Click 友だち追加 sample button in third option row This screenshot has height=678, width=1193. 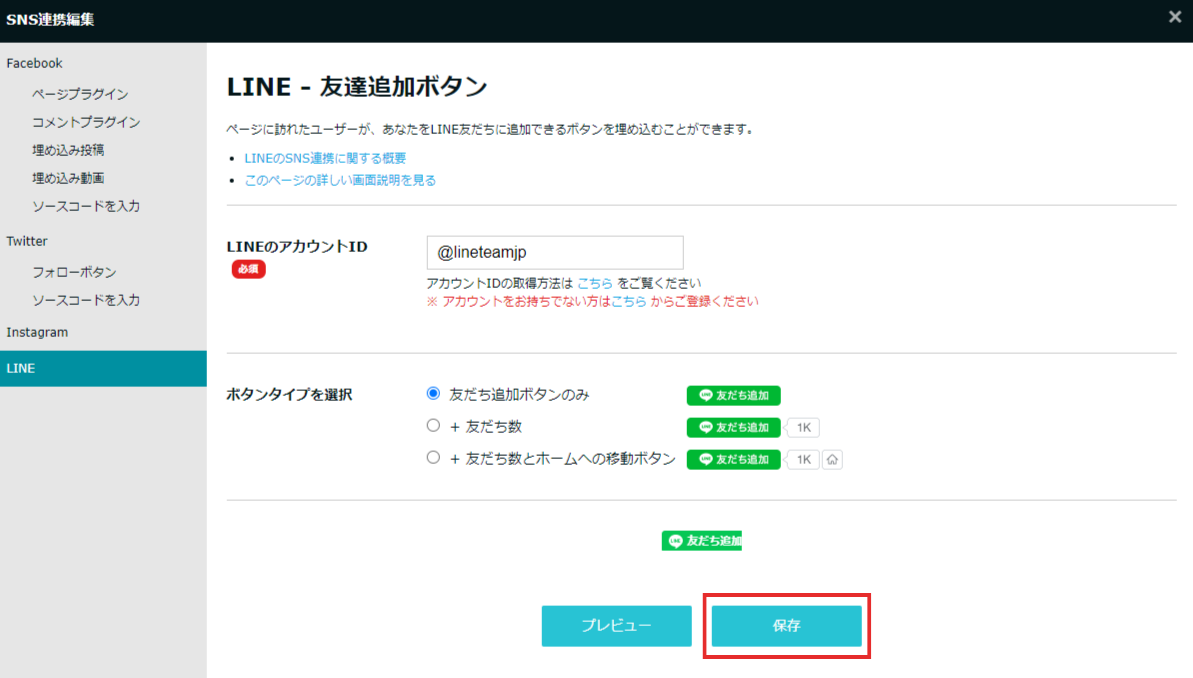(733, 460)
